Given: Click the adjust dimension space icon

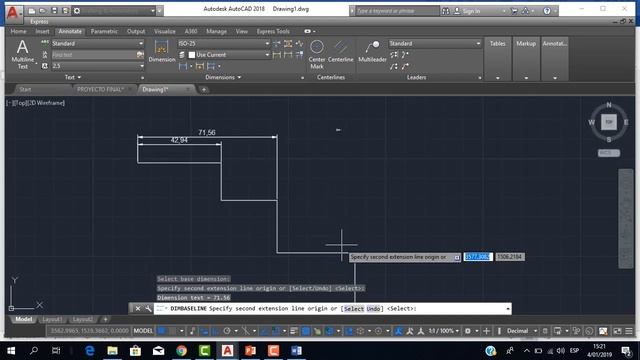Looking at the screenshot, I should (288, 43).
